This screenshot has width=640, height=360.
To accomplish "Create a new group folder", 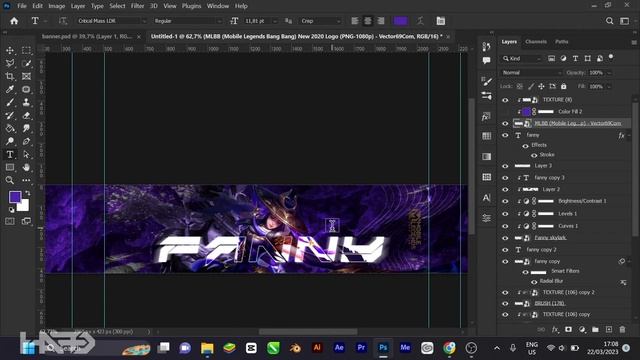I will (x=595, y=329).
